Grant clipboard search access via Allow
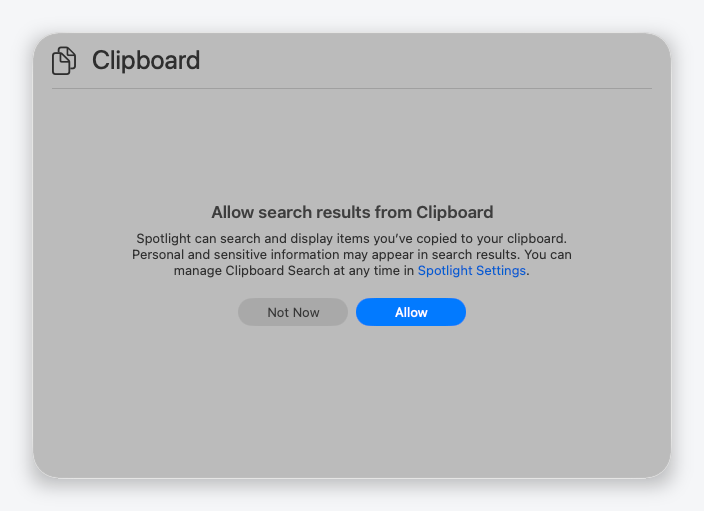 (x=411, y=312)
